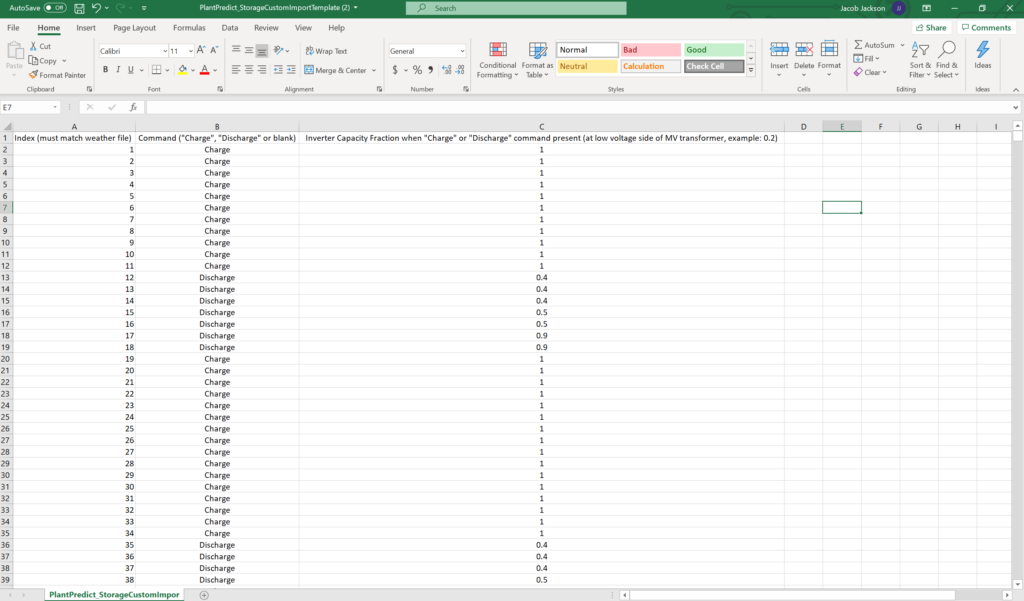Open the Comments pane button
Screen dimensions: 1024x601
coord(986,27)
